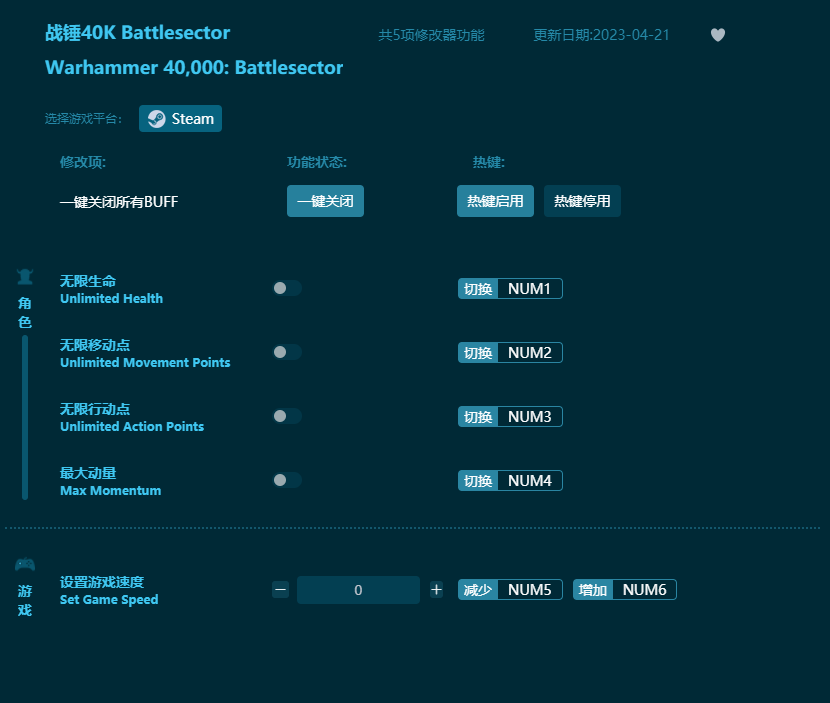Screen dimensions: 830x703
Task: Click the 更新日期:2023-04-21 text
Action: click(601, 35)
